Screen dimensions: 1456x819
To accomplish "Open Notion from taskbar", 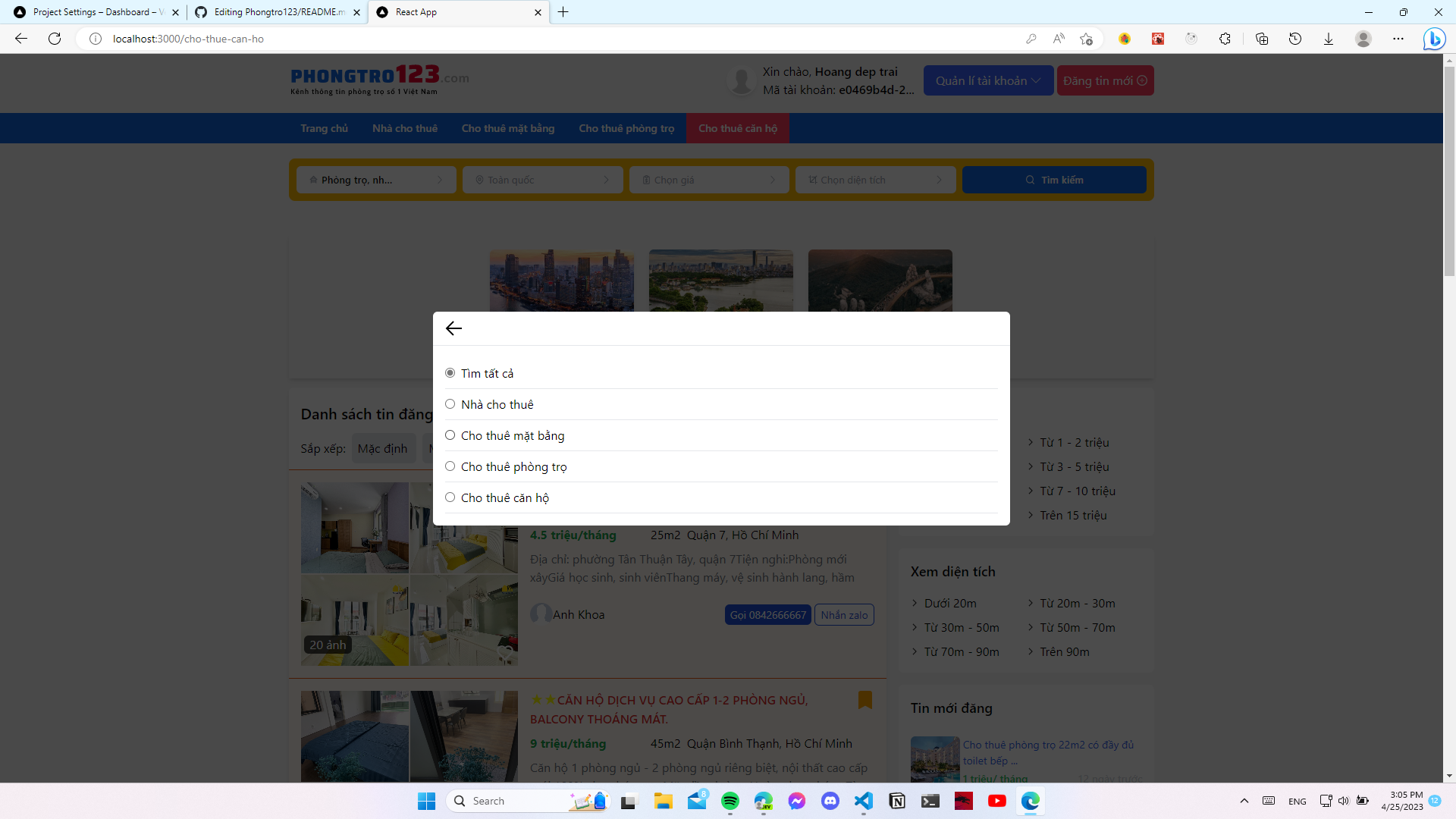I will point(897,801).
